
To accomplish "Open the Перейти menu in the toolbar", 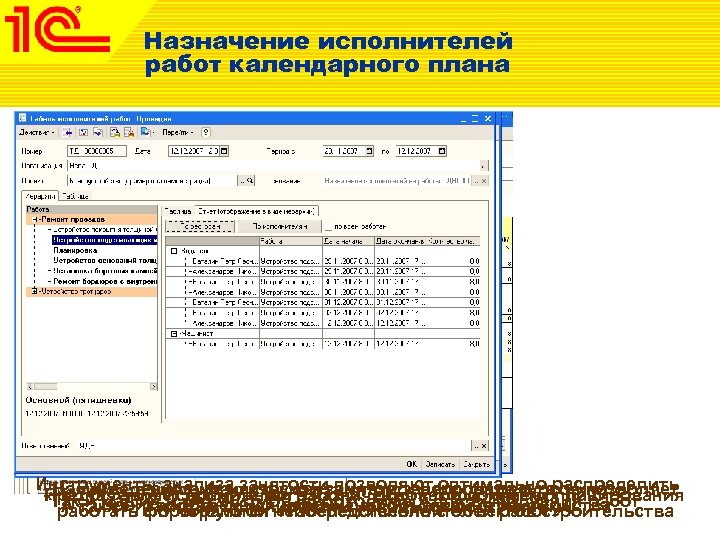I will point(177,133).
